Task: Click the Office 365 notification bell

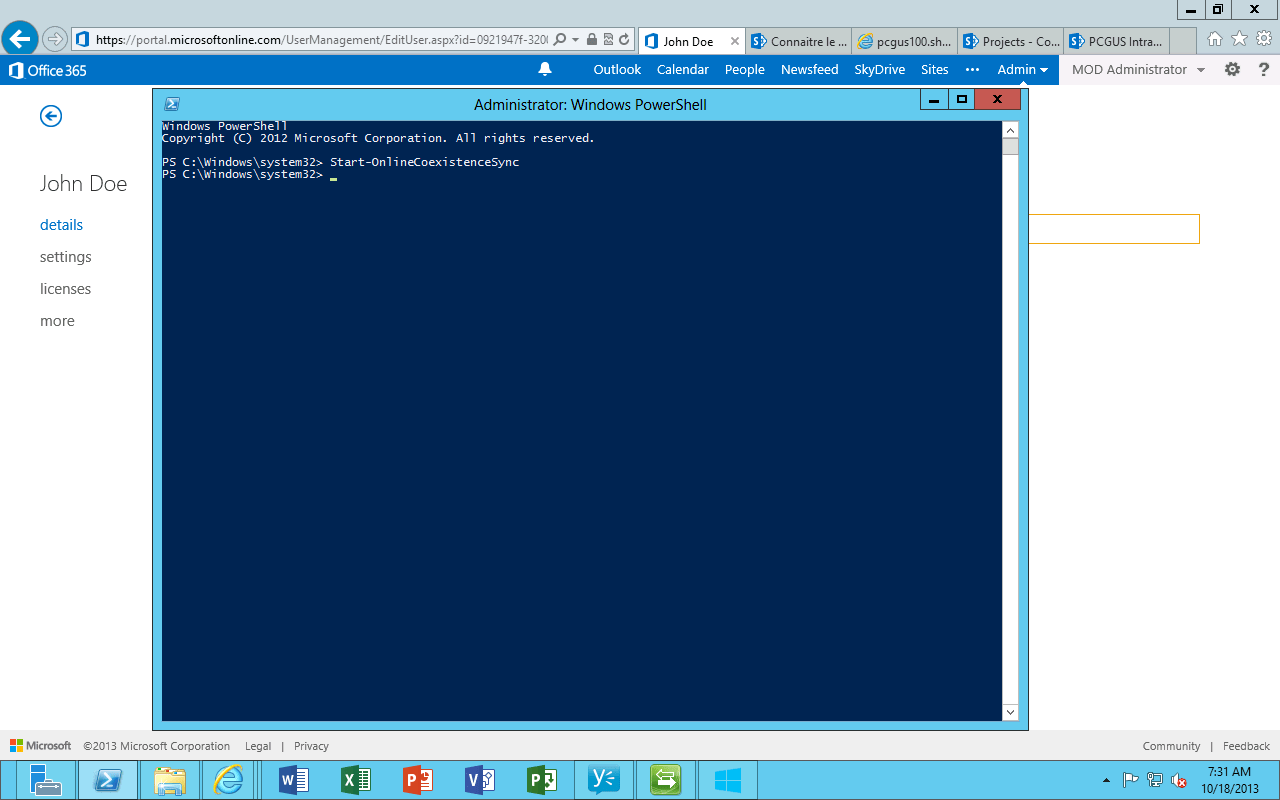Action: click(544, 69)
